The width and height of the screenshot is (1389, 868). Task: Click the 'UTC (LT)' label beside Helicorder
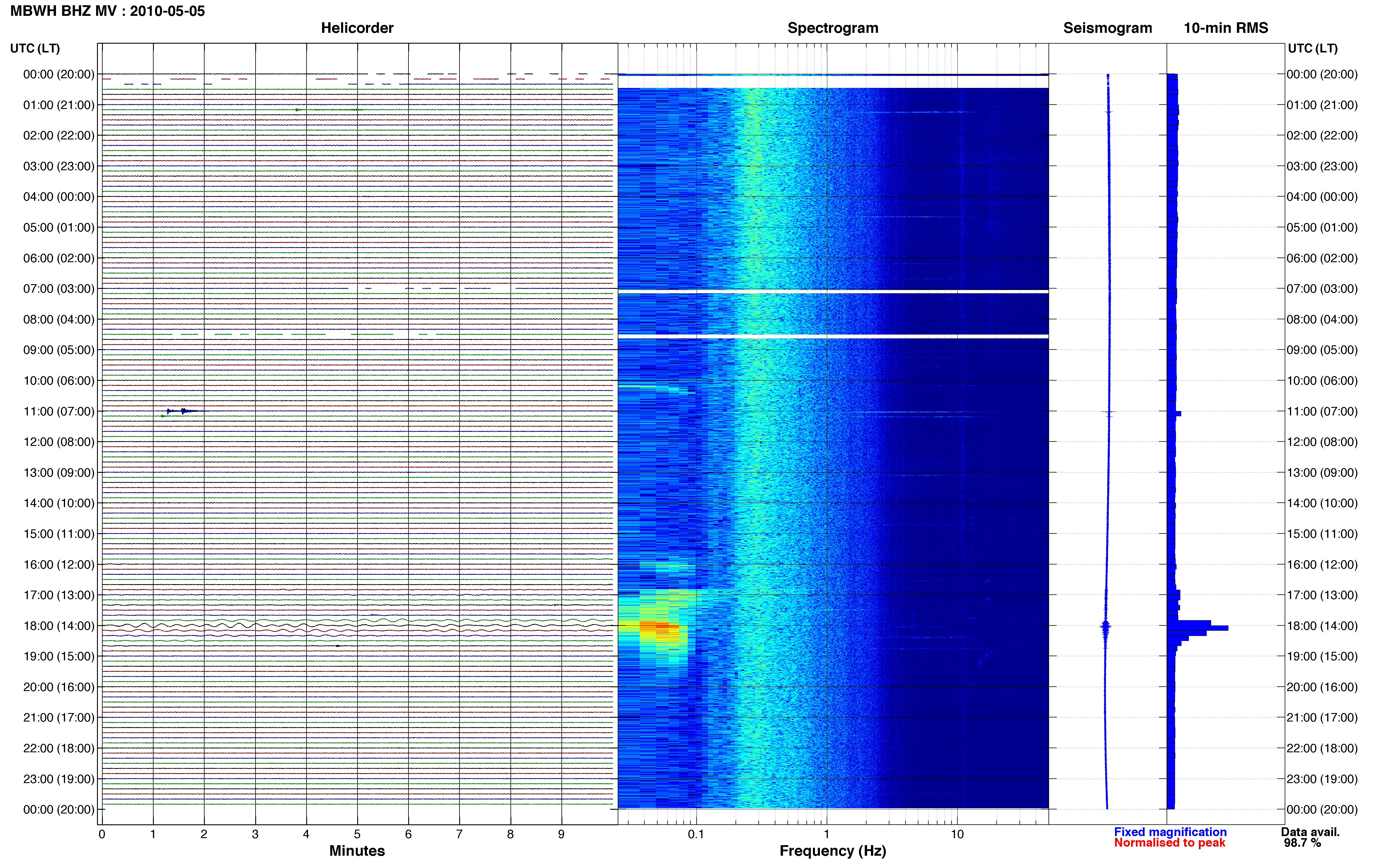pos(35,48)
